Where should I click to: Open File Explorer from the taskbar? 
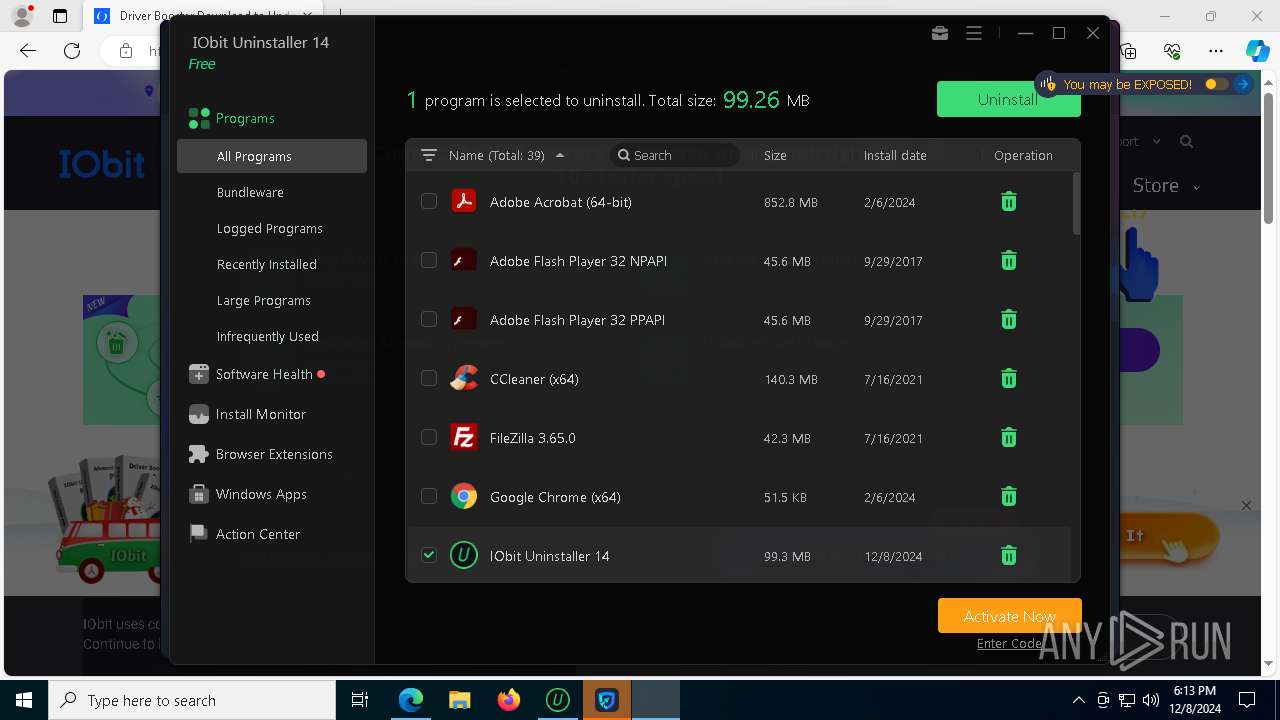tap(460, 700)
